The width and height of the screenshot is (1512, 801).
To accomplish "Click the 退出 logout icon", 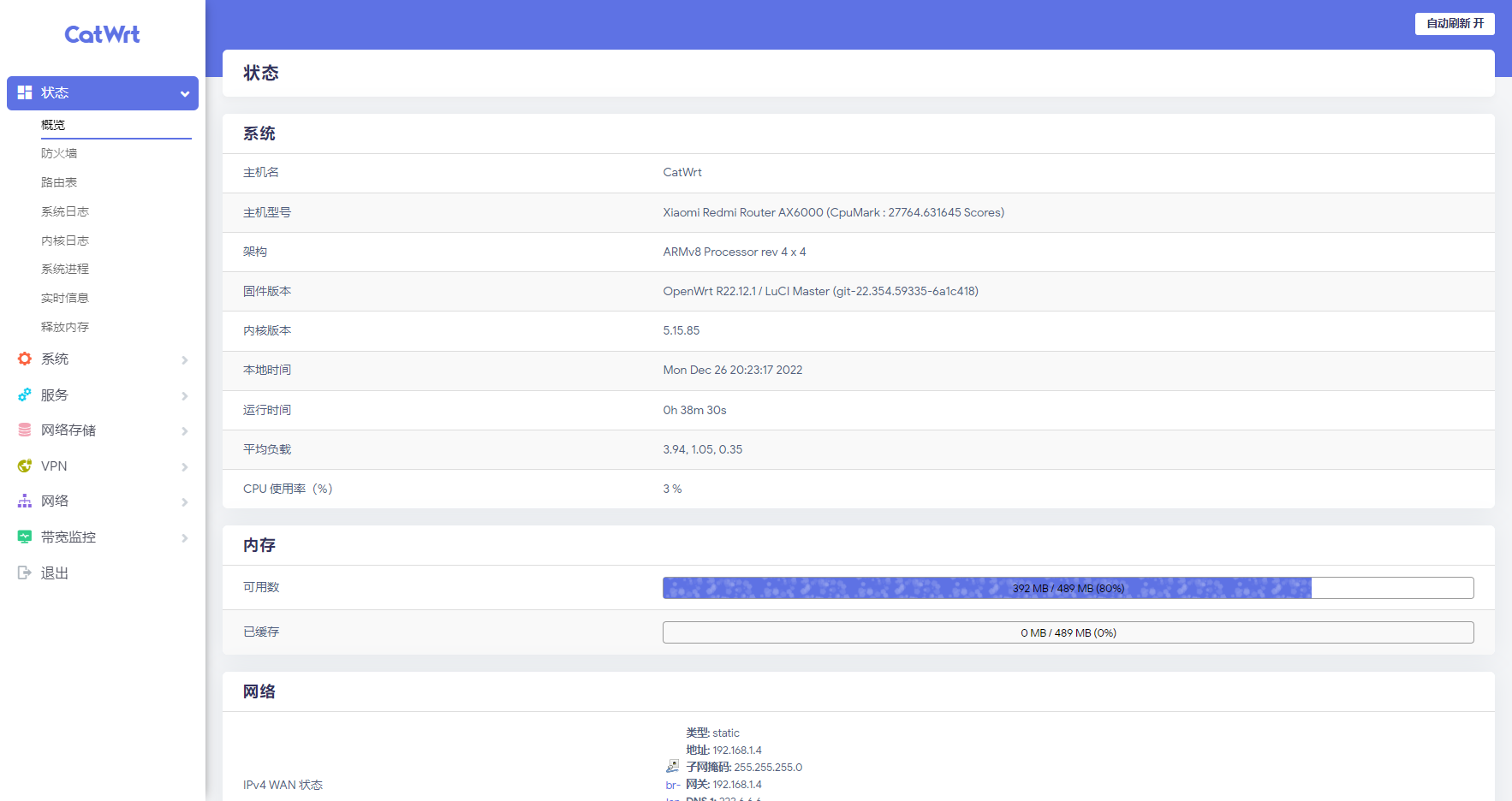I will click(x=23, y=573).
